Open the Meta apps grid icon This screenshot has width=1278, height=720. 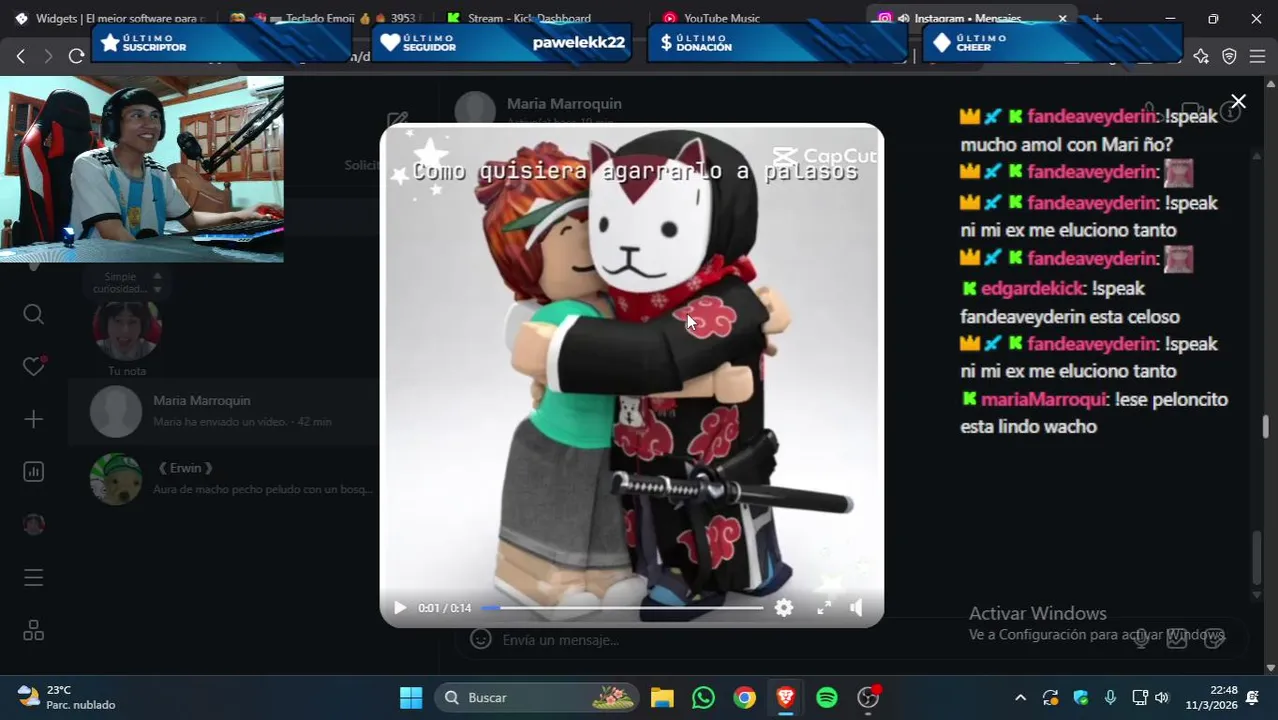click(33, 630)
